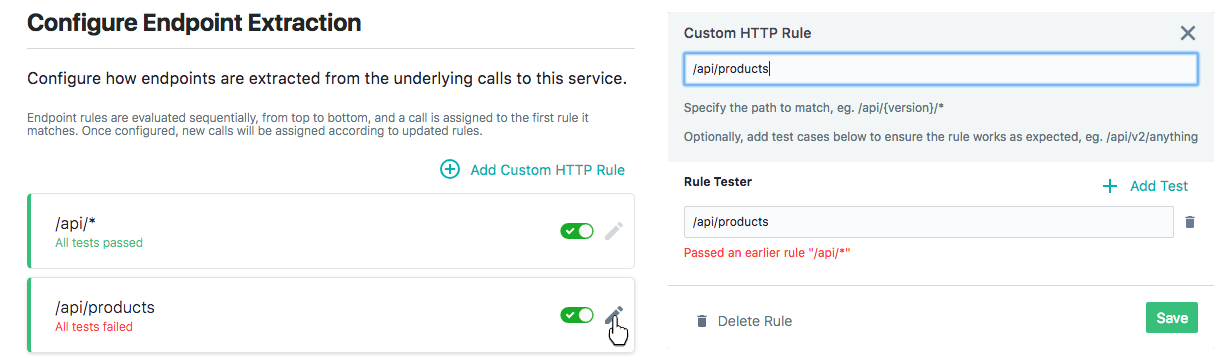This screenshot has height=360, width=1214.
Task: Save the custom HTTP rule
Action: pos(1171,318)
